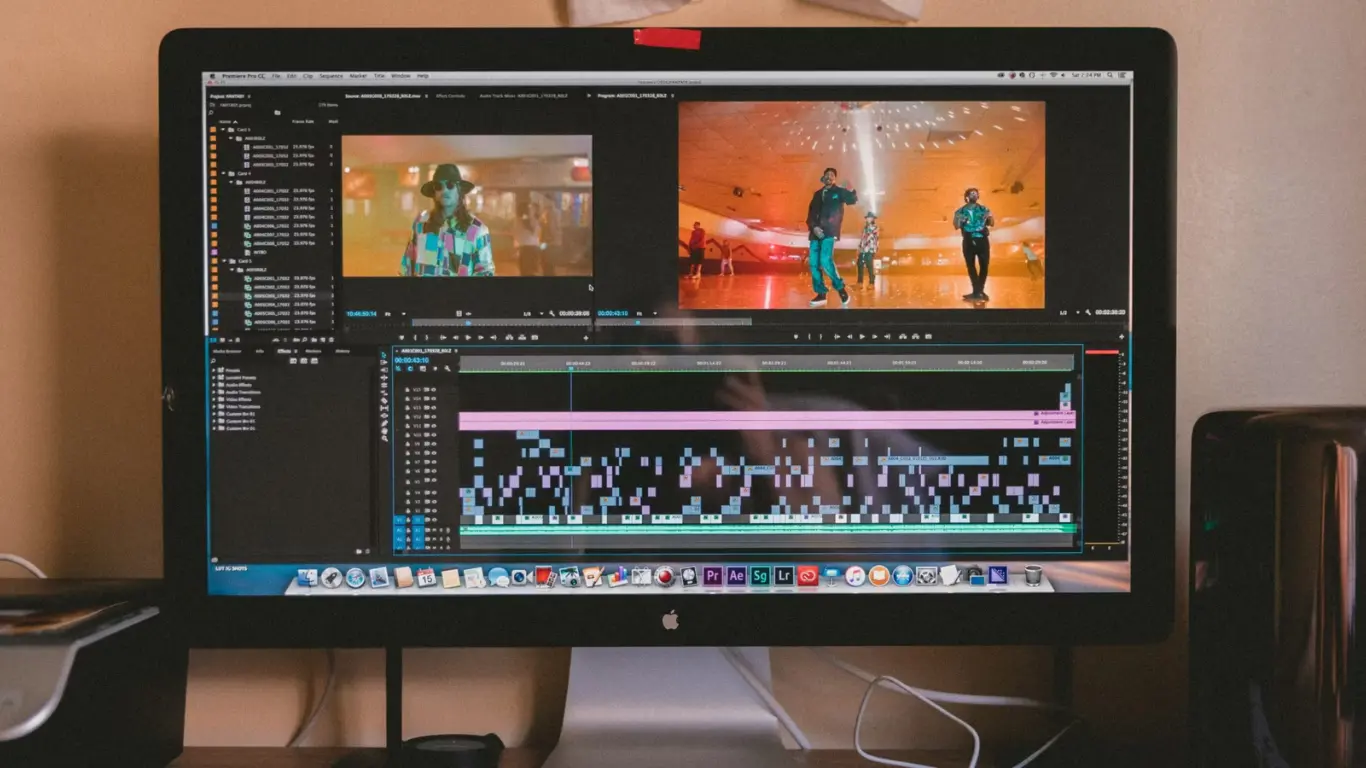Switch to Media Browser tab

227,351
